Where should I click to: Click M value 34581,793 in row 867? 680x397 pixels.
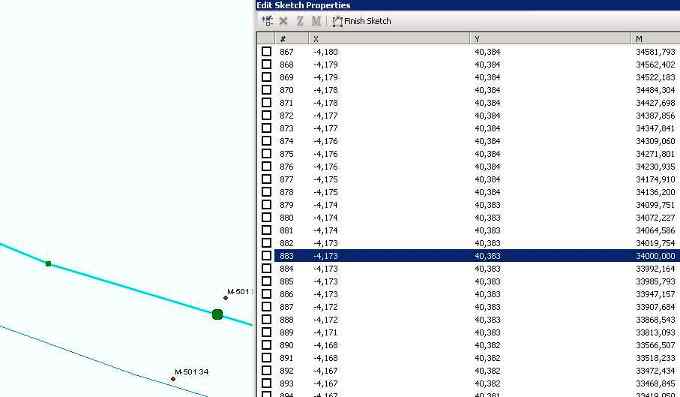point(655,52)
